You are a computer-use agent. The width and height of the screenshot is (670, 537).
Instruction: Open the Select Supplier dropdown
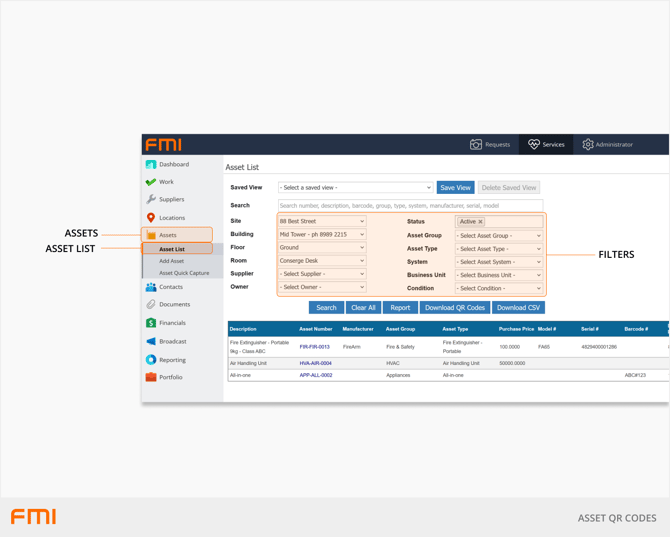[322, 274]
